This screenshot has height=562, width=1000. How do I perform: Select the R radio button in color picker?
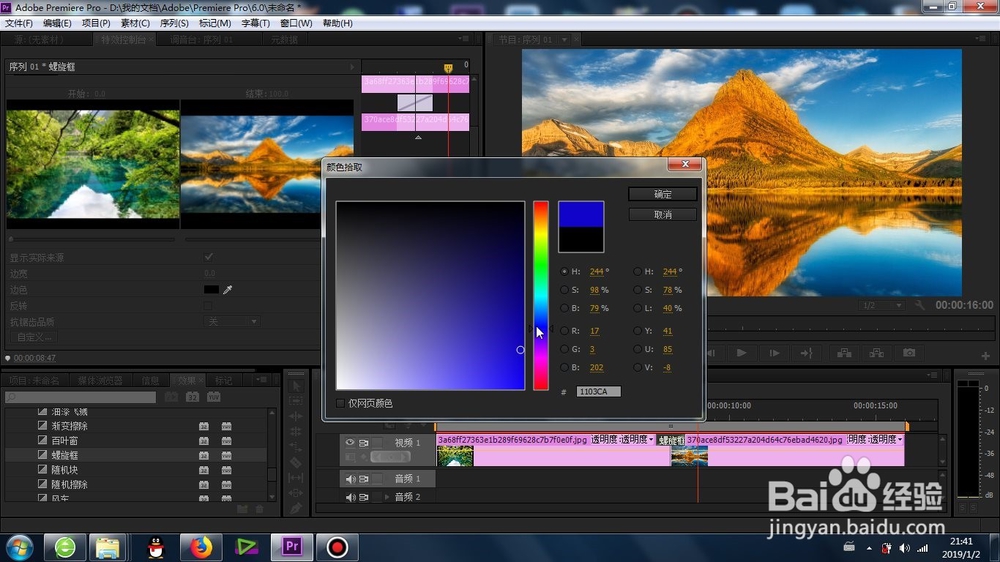click(x=564, y=330)
